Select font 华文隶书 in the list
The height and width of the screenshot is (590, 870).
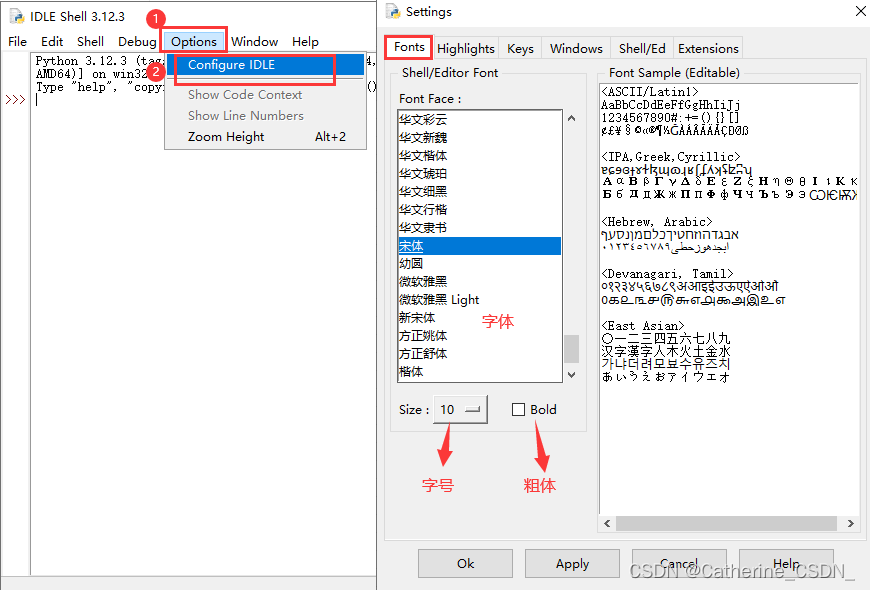coord(479,228)
